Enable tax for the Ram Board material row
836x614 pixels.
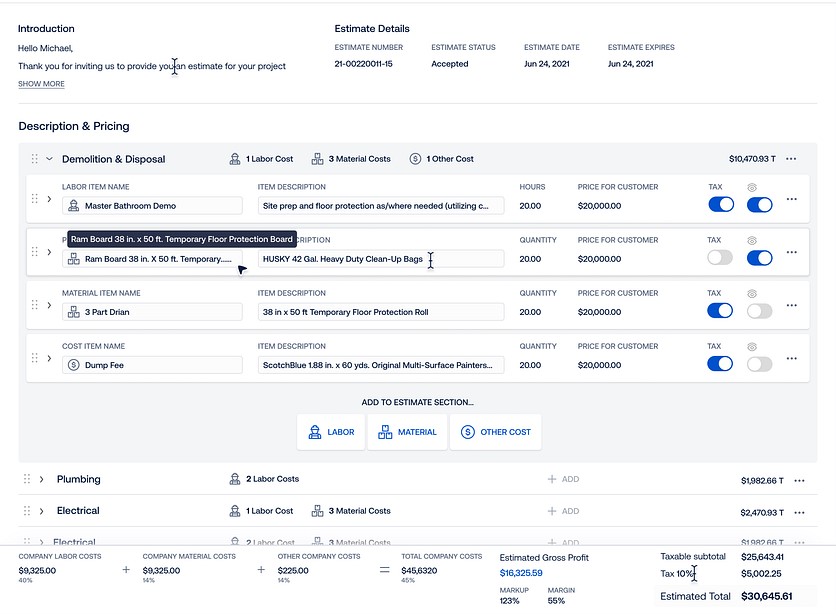(720, 258)
